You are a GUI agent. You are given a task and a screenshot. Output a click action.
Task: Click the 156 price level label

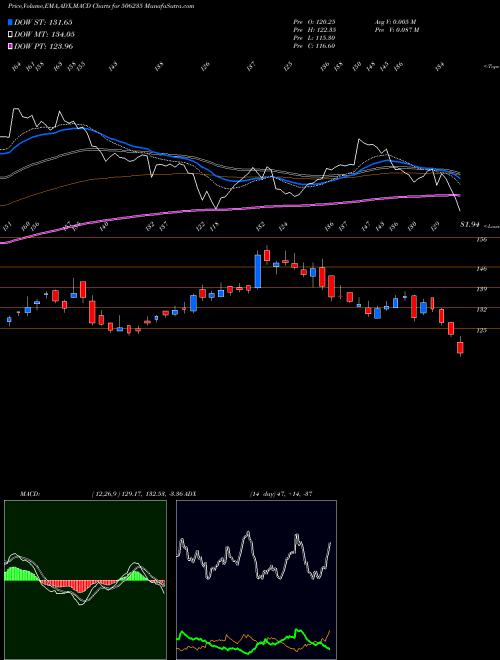[481, 240]
